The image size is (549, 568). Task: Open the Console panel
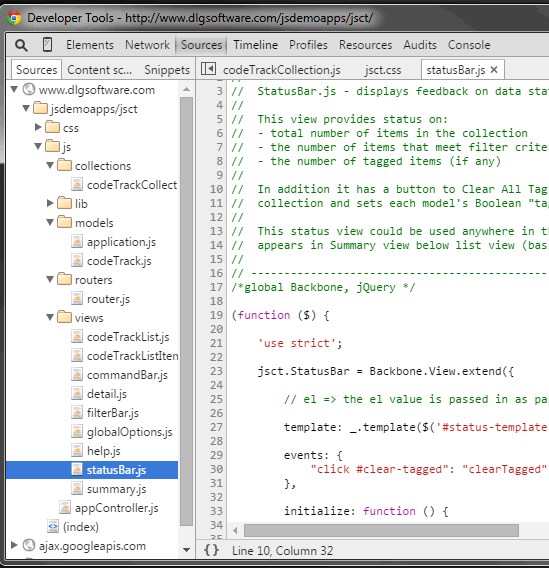469,45
